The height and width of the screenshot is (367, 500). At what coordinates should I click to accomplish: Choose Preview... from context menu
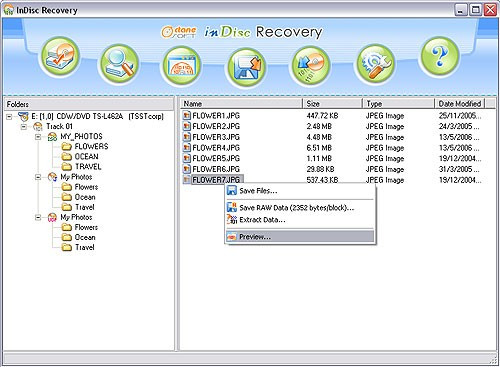click(x=300, y=237)
